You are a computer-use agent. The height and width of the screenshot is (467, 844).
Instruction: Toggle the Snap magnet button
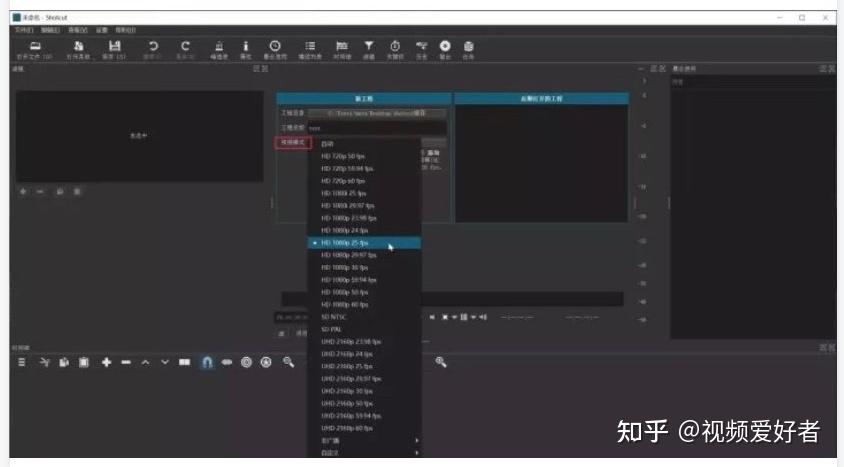pos(207,363)
